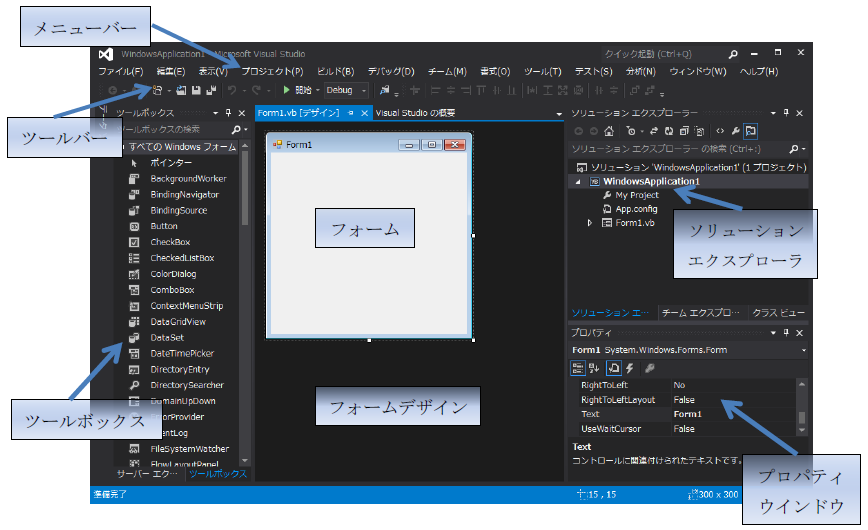Collapse the WindowsApplication1 project node
The width and height of the screenshot is (868, 530).
(578, 182)
